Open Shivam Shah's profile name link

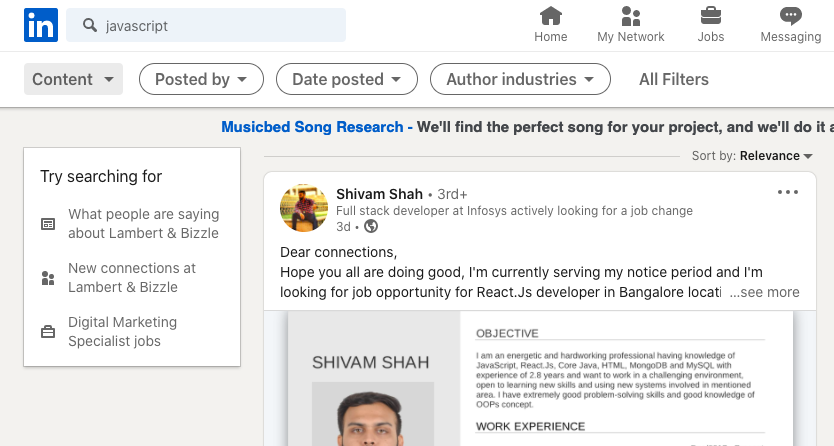tap(379, 193)
